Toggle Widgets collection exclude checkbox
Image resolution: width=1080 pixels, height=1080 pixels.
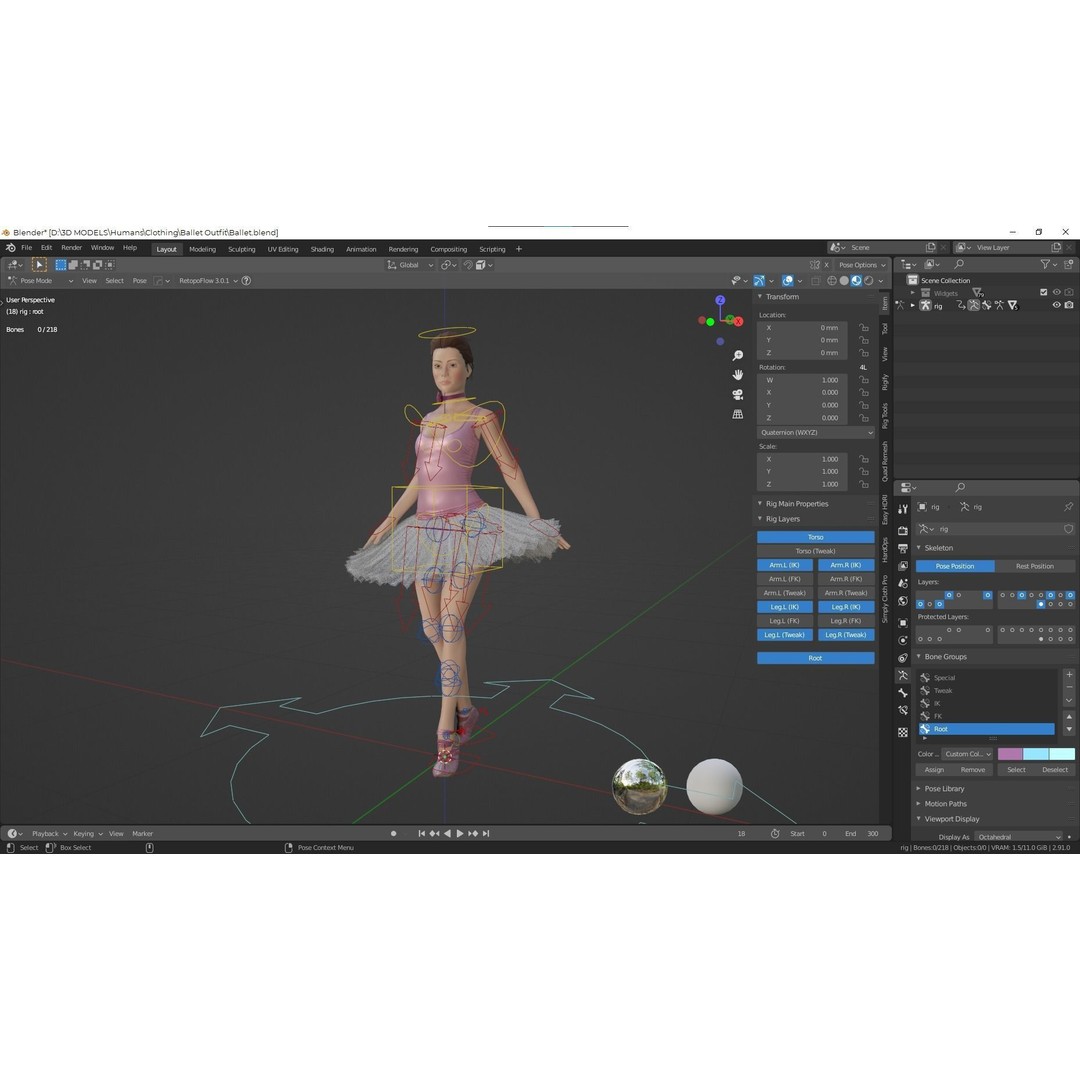click(x=1043, y=293)
